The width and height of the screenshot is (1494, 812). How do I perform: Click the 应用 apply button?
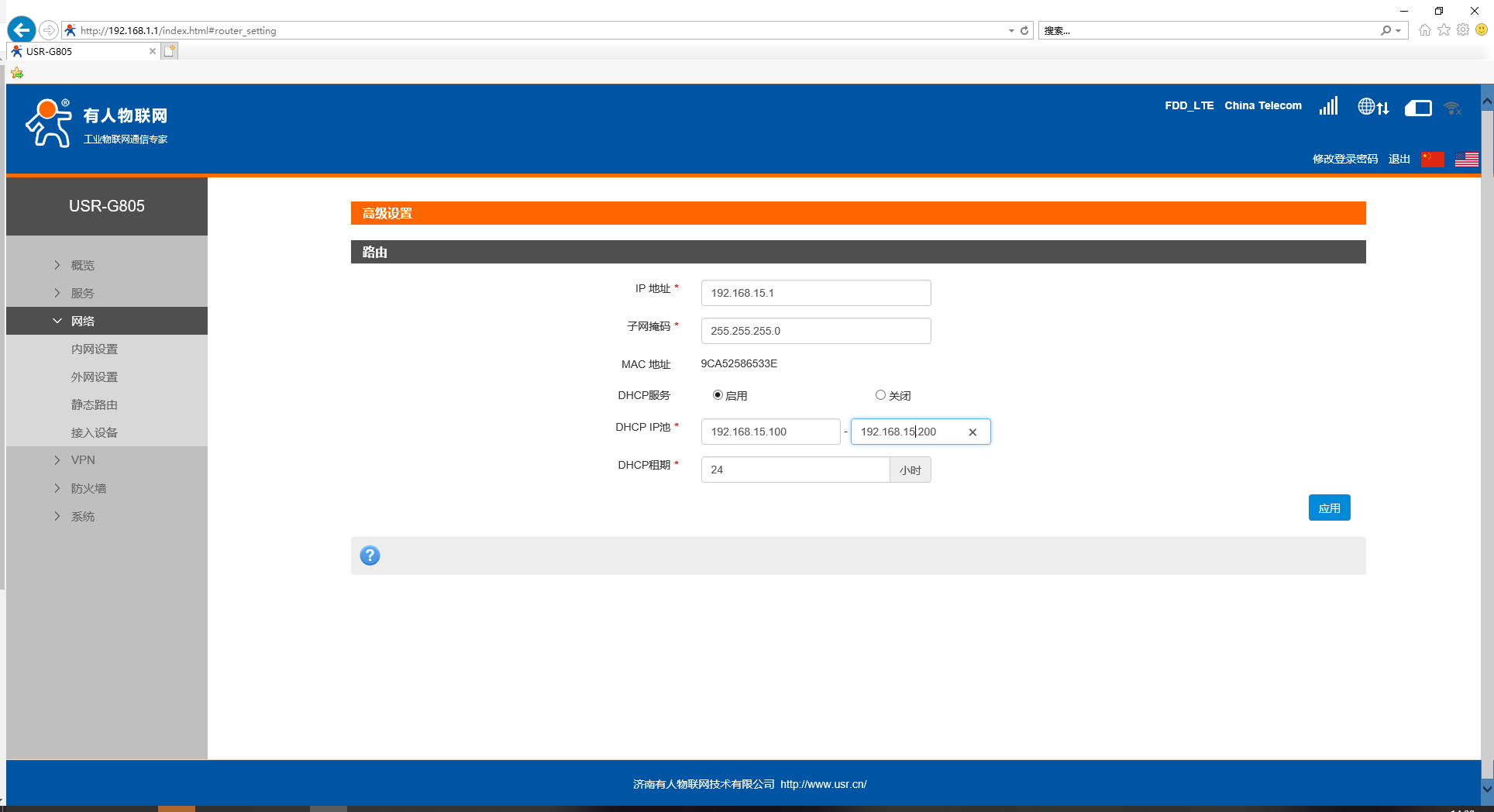tap(1329, 508)
